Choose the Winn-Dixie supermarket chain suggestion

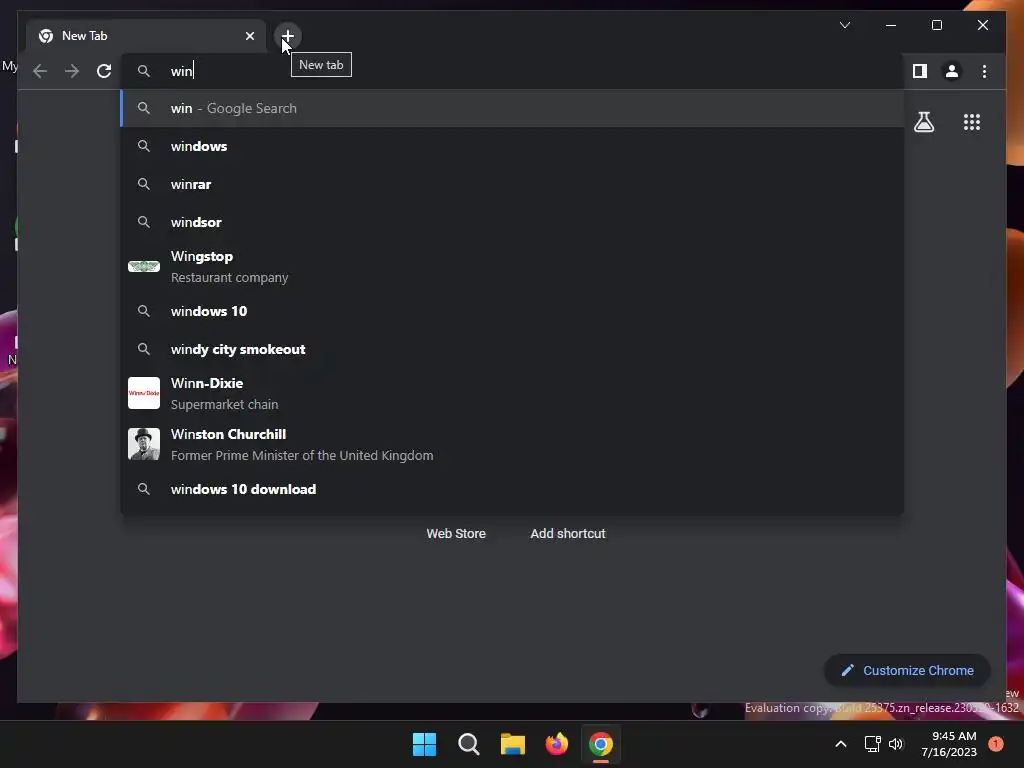point(512,393)
